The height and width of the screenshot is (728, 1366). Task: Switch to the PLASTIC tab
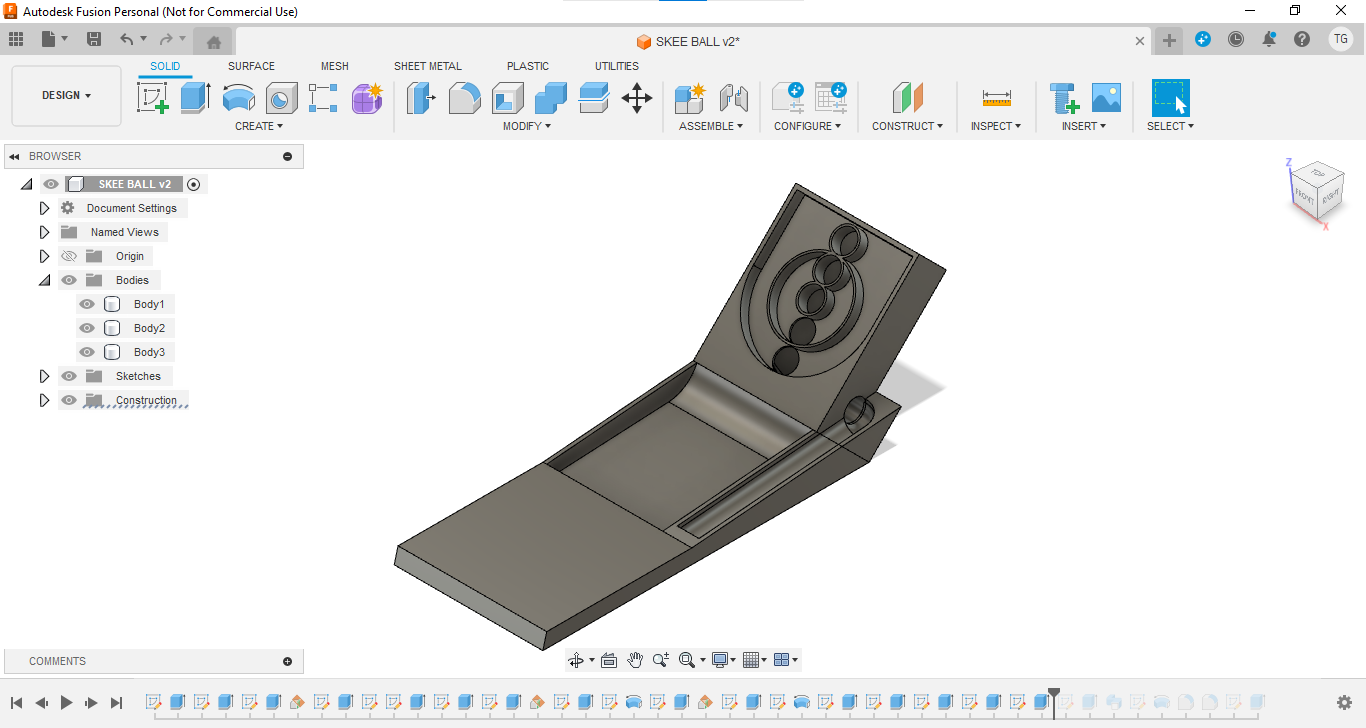coord(528,66)
